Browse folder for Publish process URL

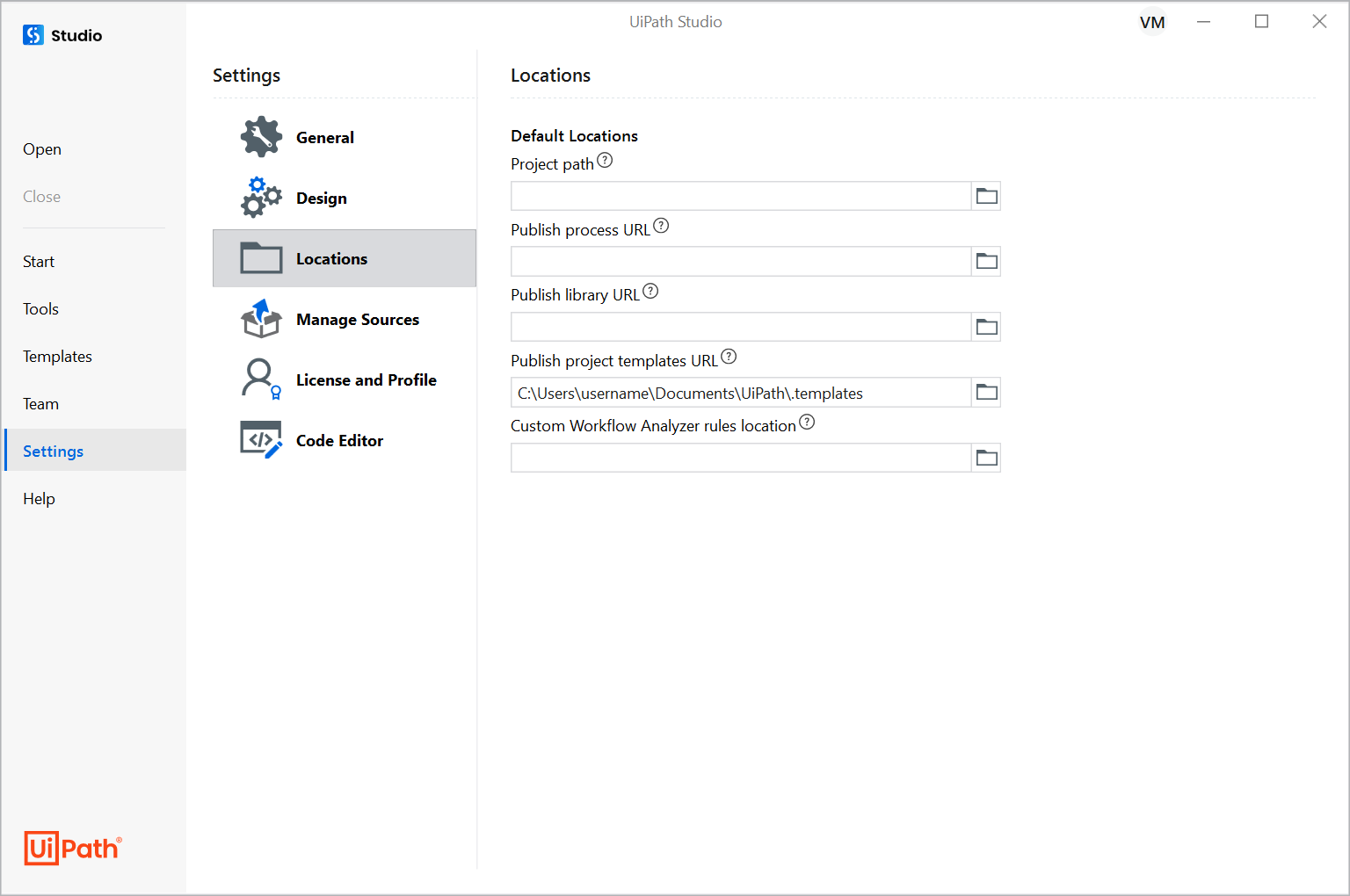click(x=986, y=261)
